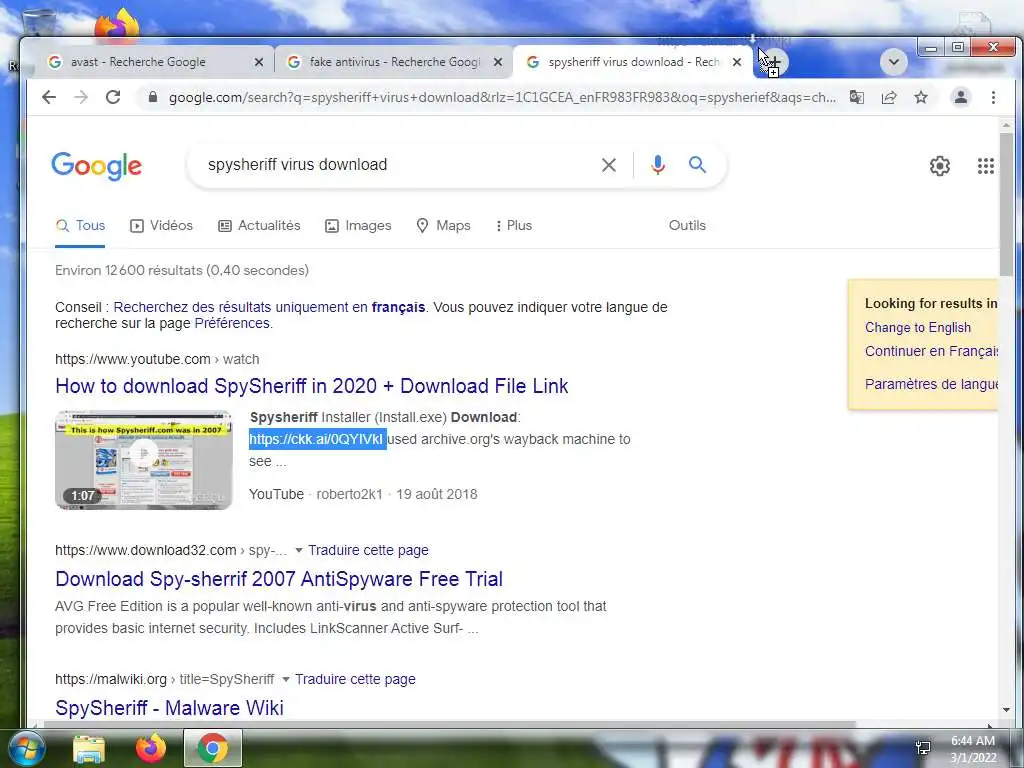
Task: Select the Vidéos results filter
Action: 161,226
